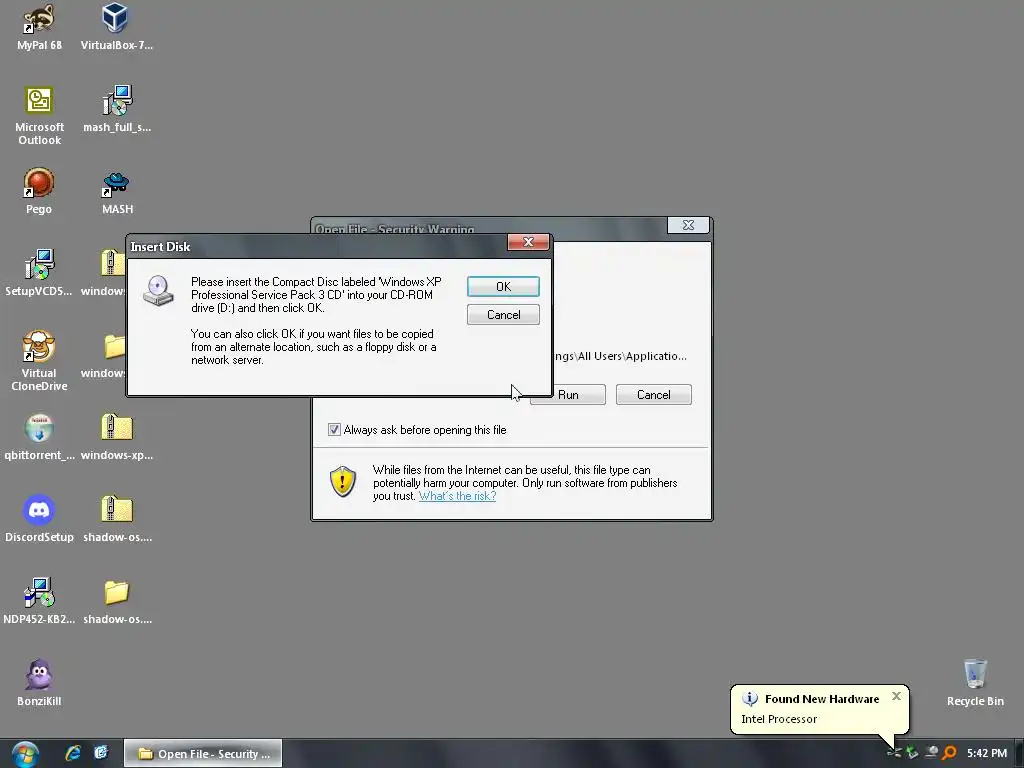Image resolution: width=1024 pixels, height=768 pixels.
Task: Click the new hardware tray icon under the balloon
Action: pos(894,753)
